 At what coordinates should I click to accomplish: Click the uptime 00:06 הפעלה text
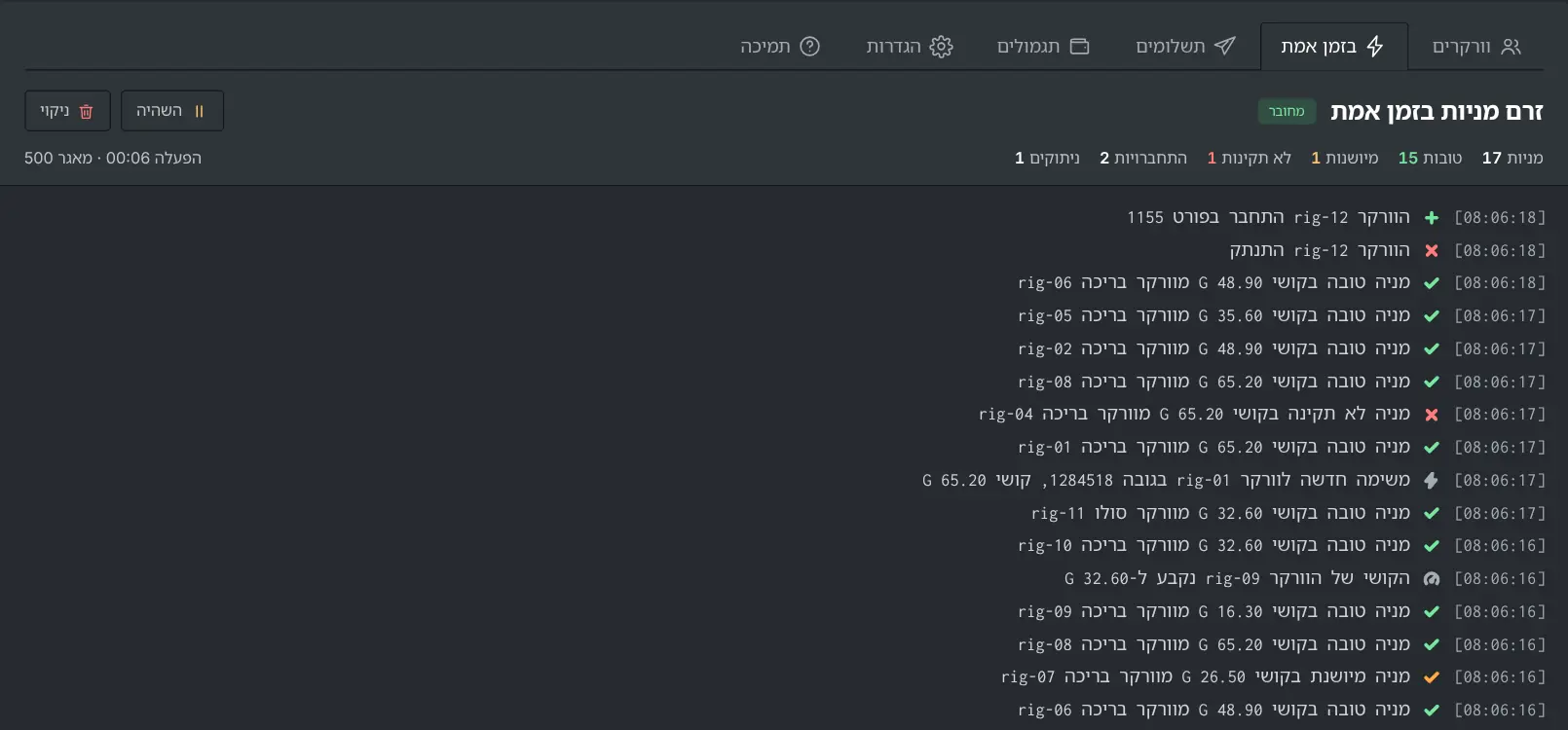[x=154, y=158]
